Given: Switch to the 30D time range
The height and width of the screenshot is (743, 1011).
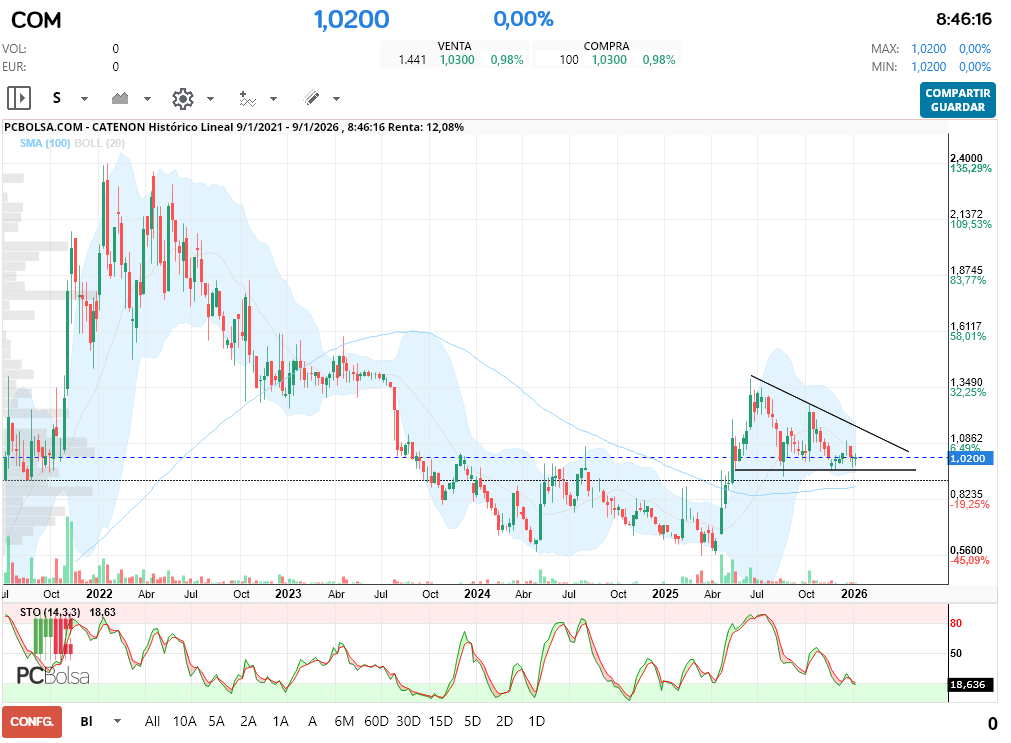Looking at the screenshot, I should (x=408, y=721).
